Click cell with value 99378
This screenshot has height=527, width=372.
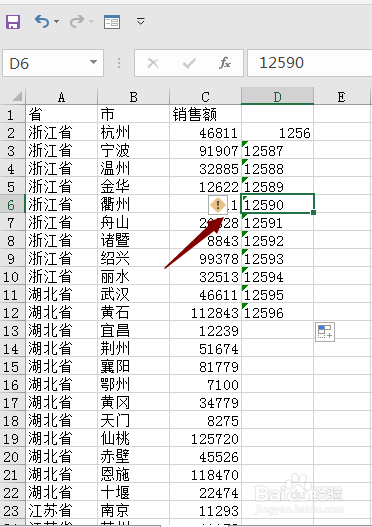click(x=205, y=259)
